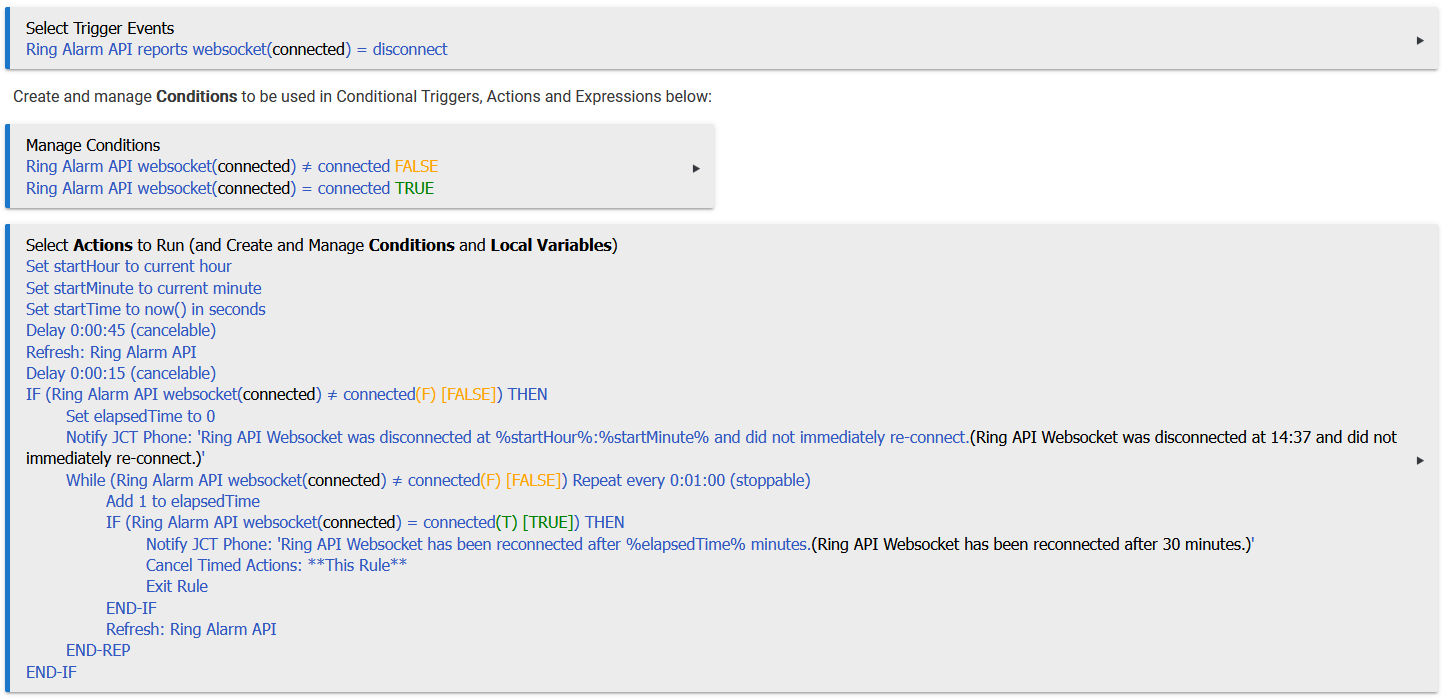The width and height of the screenshot is (1442, 698).
Task: Select condition 'websocket(connected) = connected TRUE'
Action: pyautogui.click(x=230, y=188)
